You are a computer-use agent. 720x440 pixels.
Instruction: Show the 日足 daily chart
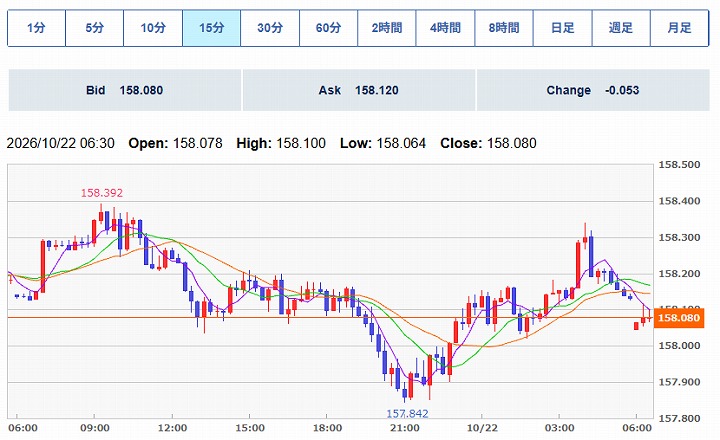click(x=562, y=28)
